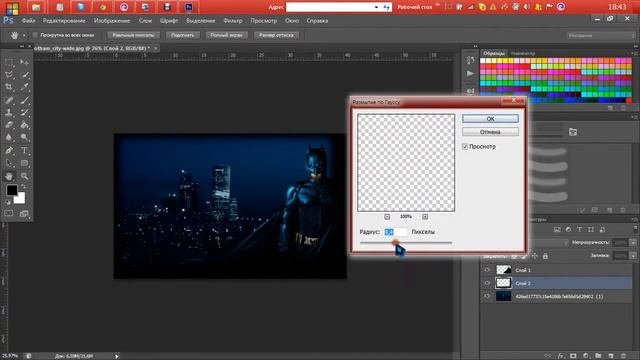Hide the bottom image layer eye
This screenshot has height=360, width=640.
tap(487, 296)
